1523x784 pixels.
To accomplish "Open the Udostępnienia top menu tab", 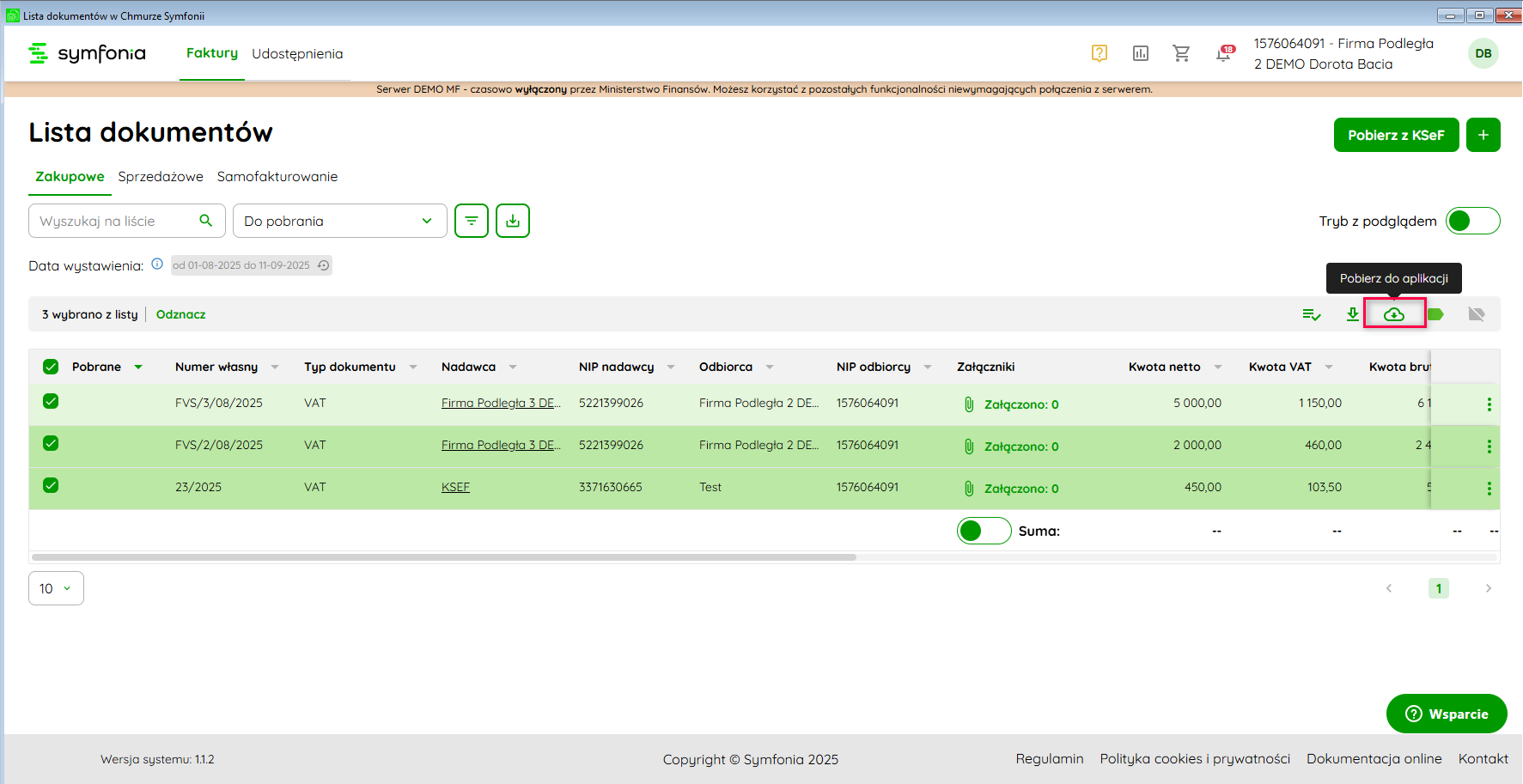I will pyautogui.click(x=297, y=53).
